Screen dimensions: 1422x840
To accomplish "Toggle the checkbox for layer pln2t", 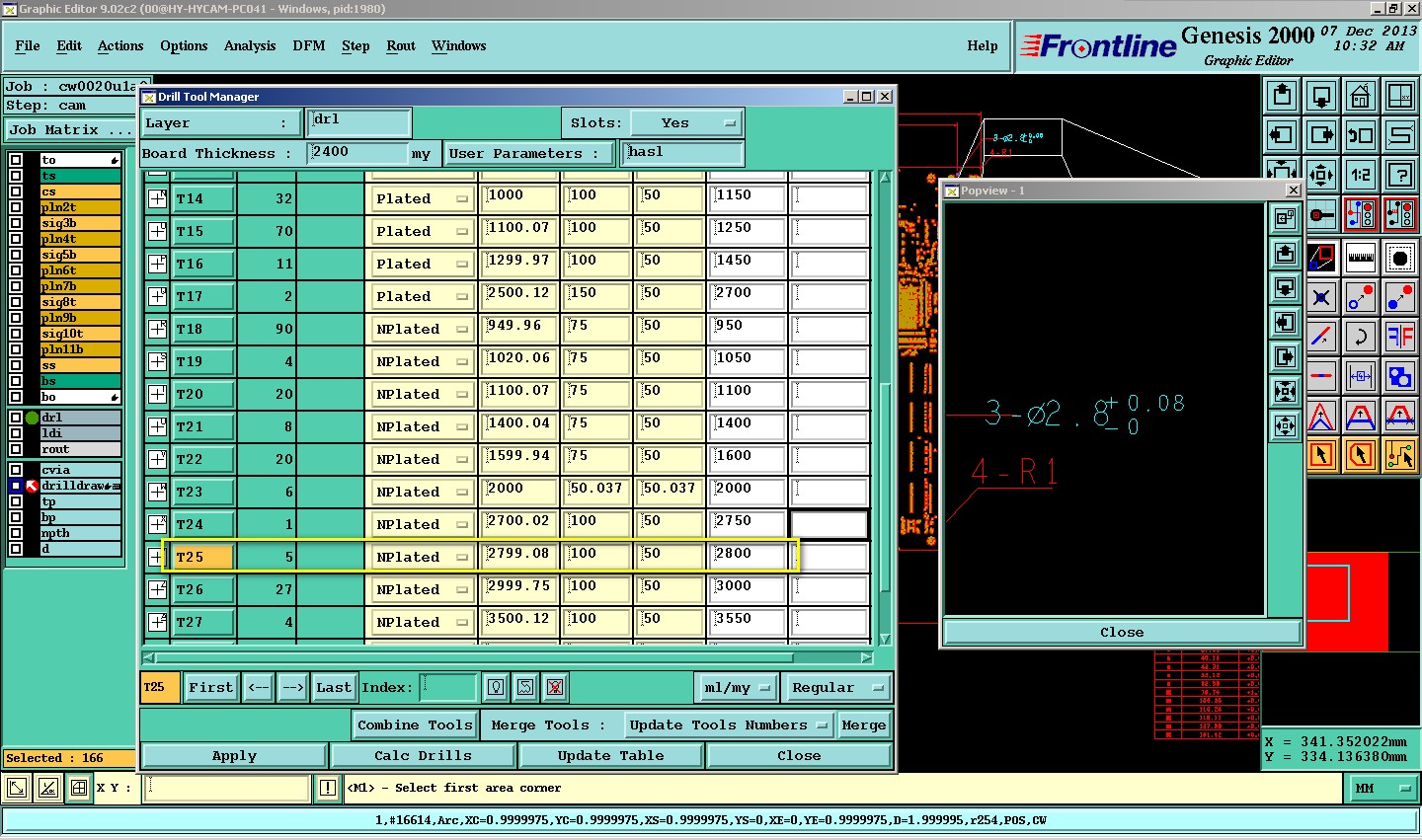I will (16, 207).
